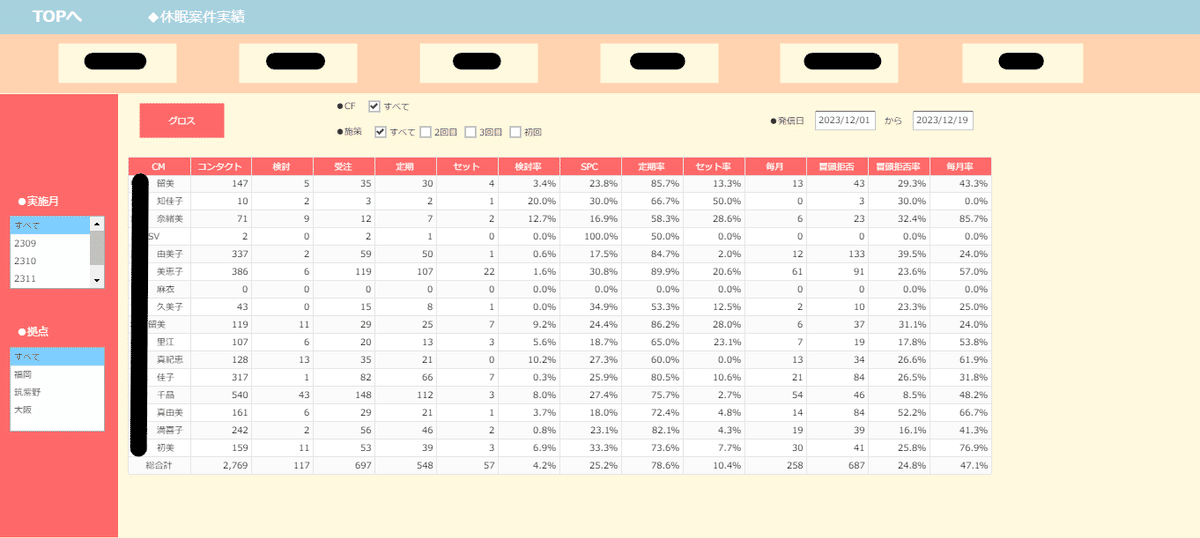Viewport: 1200px width, 538px height.
Task: Click the total コンタクト value 2,769
Action: [235, 465]
